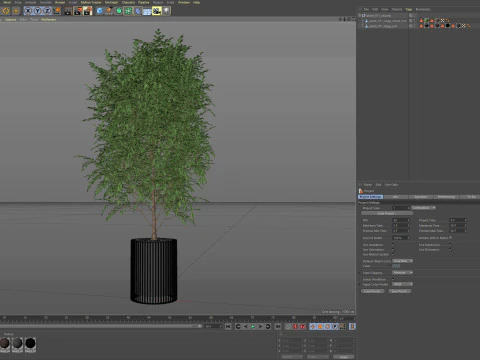
Task: Click the light bulb icon
Action: pos(166,11)
